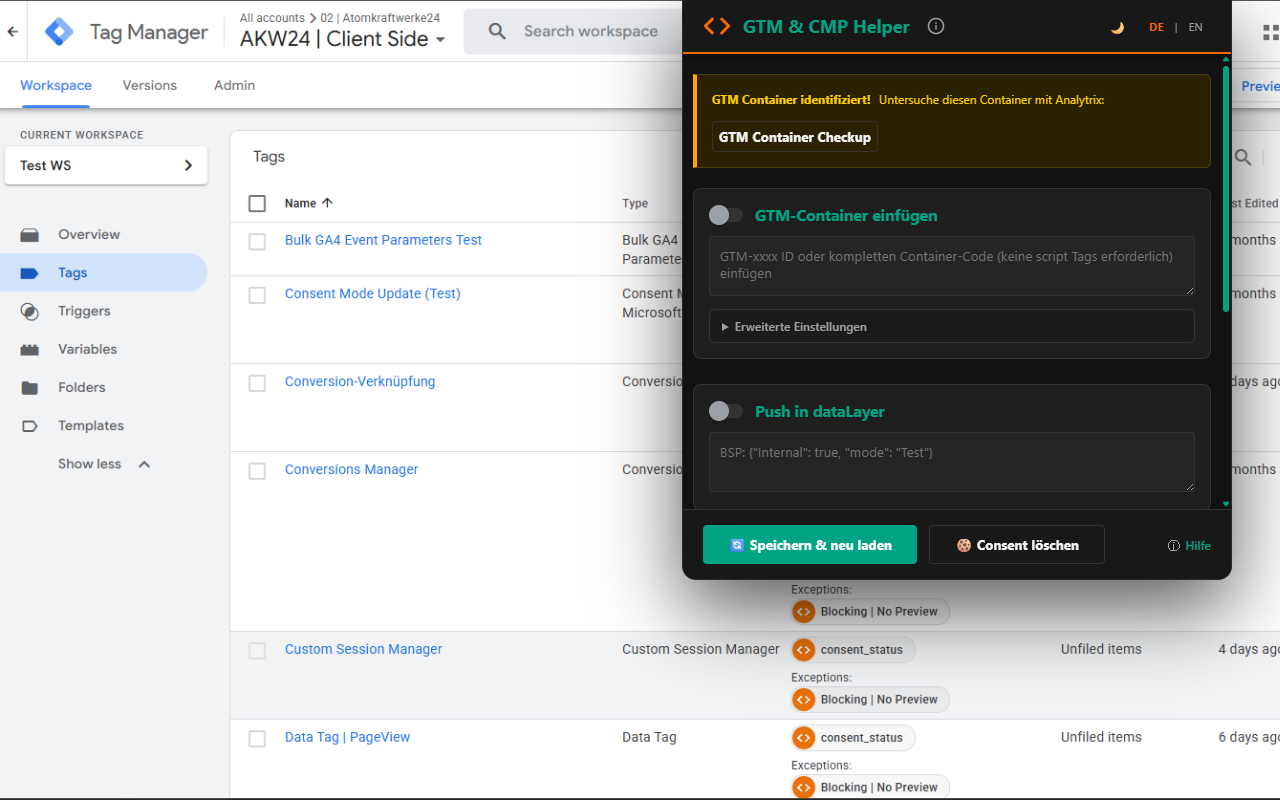Enable the GTM-Container einfügen toggle
The height and width of the screenshot is (800, 1280).
(x=726, y=215)
